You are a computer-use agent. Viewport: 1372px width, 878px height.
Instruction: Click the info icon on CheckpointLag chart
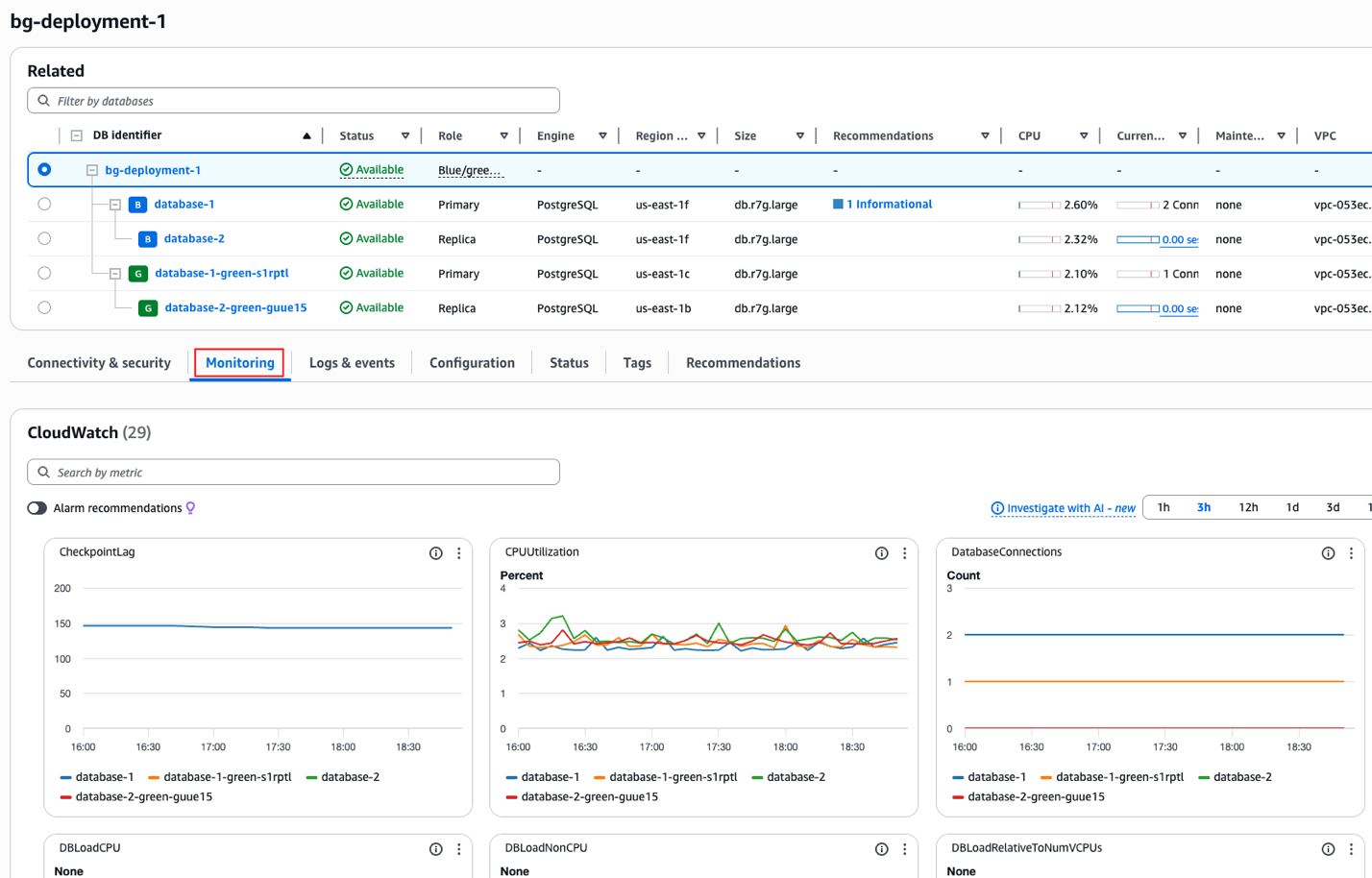pos(435,553)
